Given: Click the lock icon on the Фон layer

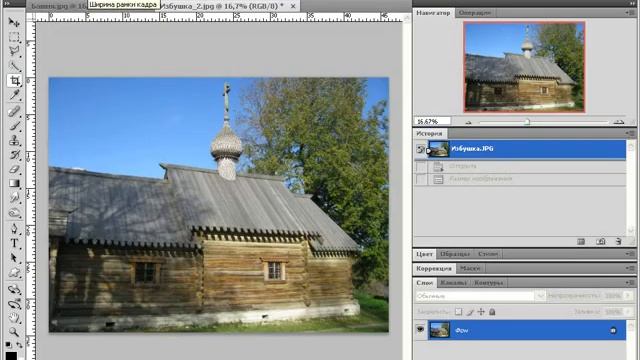Looking at the screenshot, I should click(x=613, y=331).
